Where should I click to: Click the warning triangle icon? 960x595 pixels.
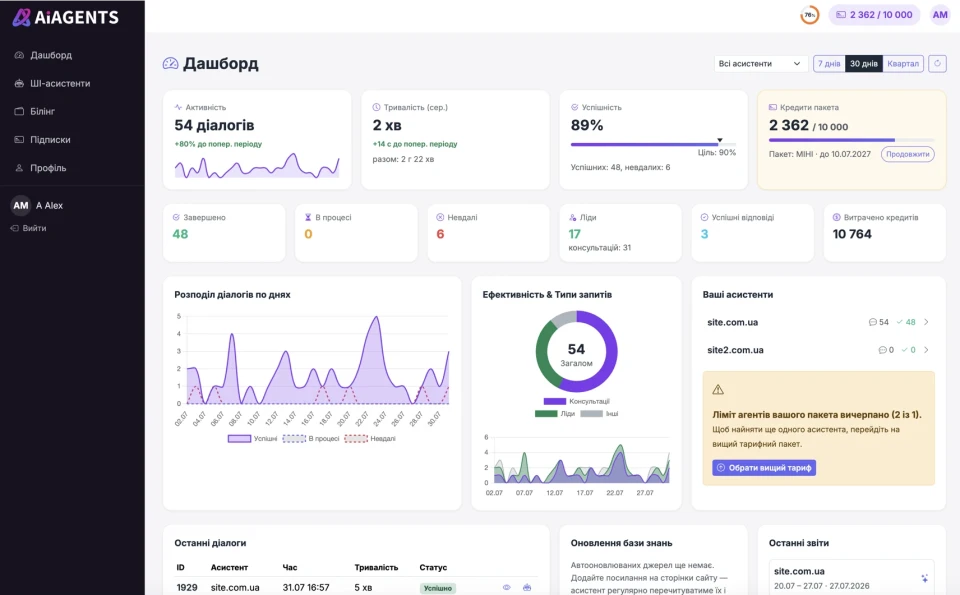(718, 390)
